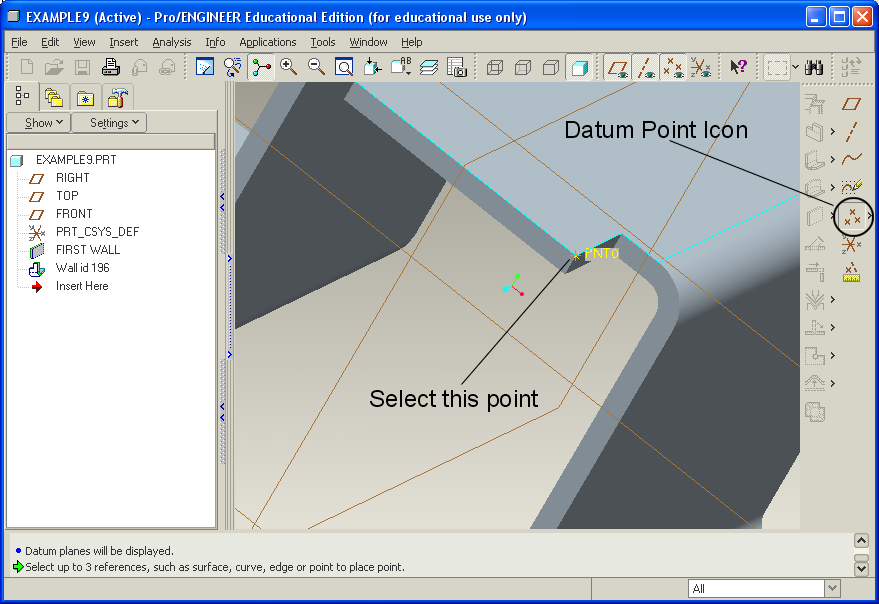This screenshot has height=604, width=879.
Task: Select the Datum Curve tool
Action: (851, 159)
